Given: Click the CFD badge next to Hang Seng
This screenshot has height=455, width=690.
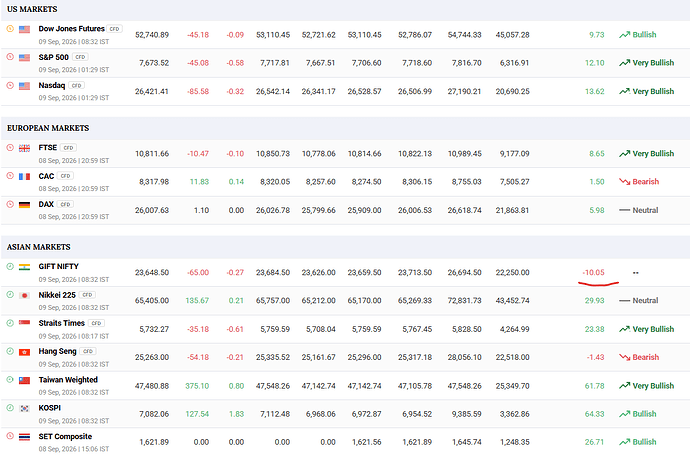Looking at the screenshot, I should 88,351.
